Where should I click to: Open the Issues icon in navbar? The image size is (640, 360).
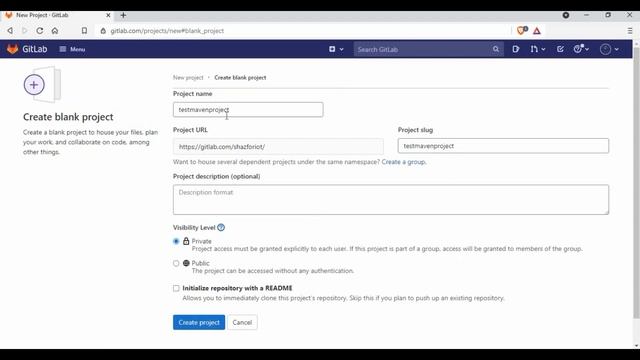[516, 49]
